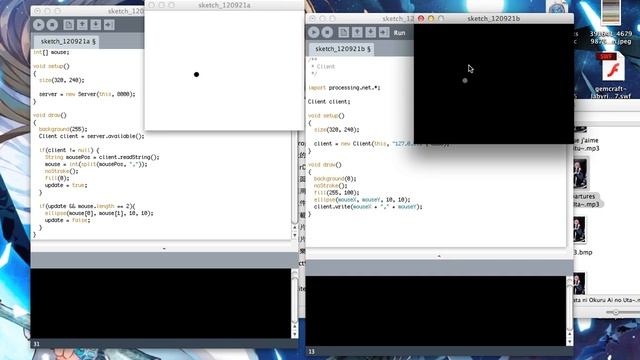The image size is (640, 360).
Task: Export sketch_120921b application
Action: 384,32
